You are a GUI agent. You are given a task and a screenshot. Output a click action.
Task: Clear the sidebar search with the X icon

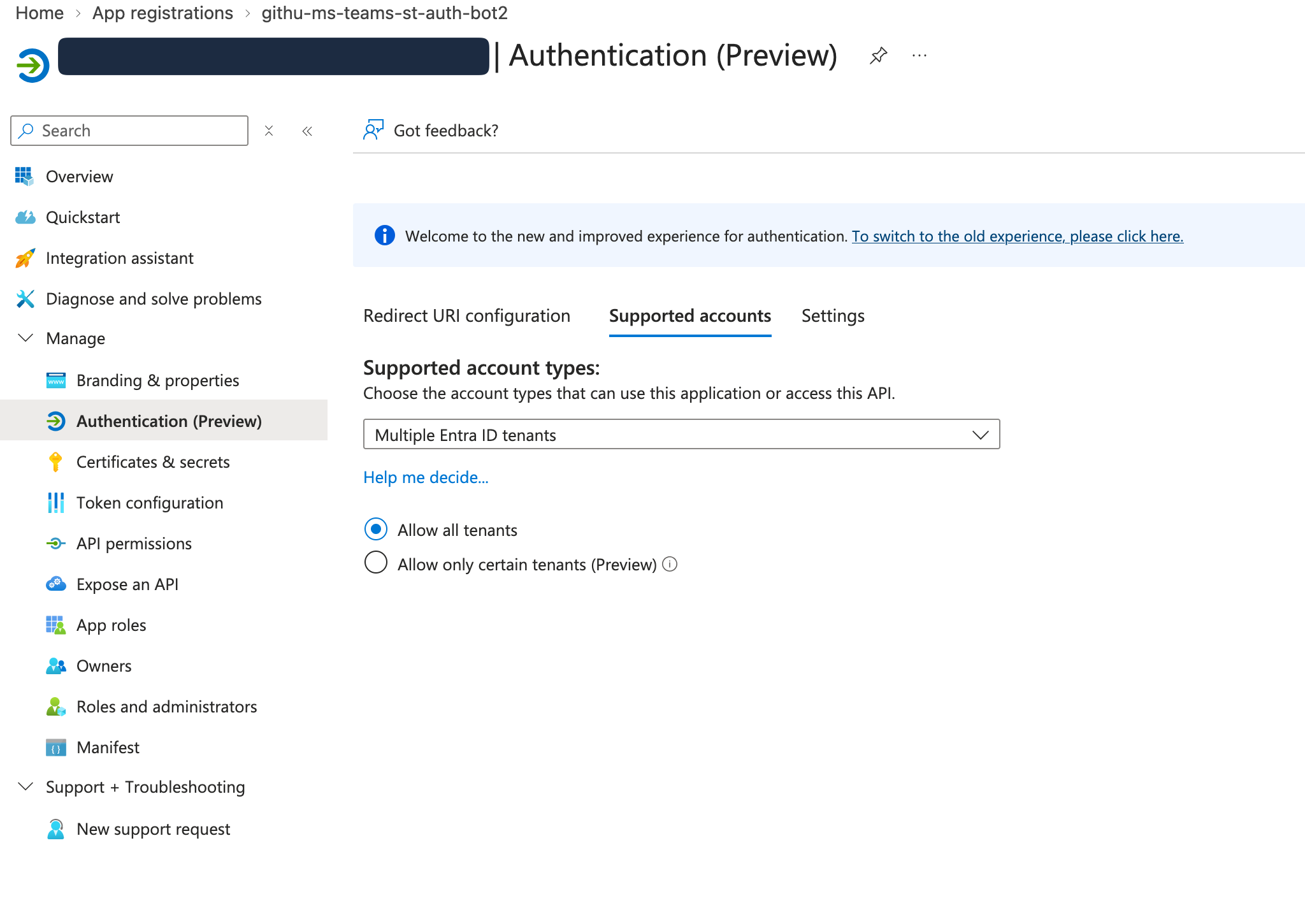point(269,131)
